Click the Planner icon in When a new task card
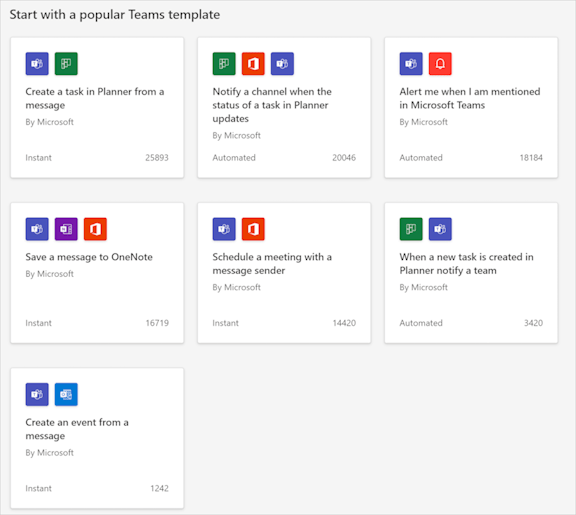This screenshot has width=576, height=515. pyautogui.click(x=411, y=229)
